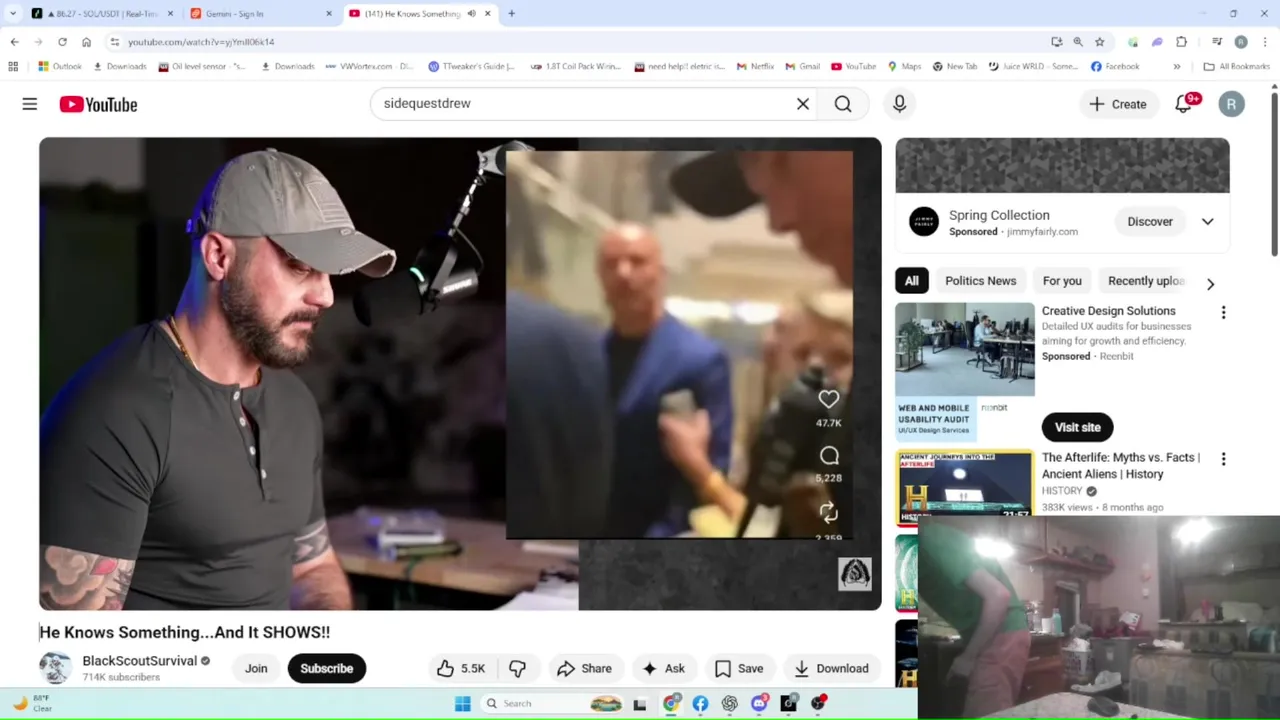This screenshot has height=720, width=1280.
Task: Bookmark this page with the star
Action: [1100, 42]
